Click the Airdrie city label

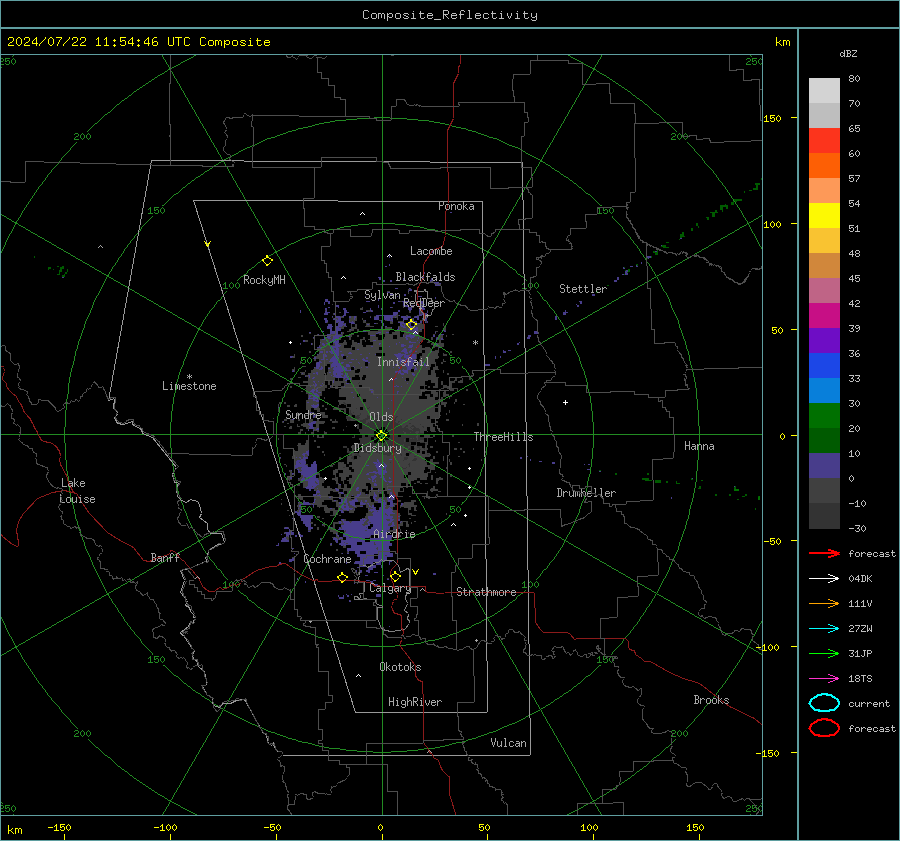pos(394,534)
